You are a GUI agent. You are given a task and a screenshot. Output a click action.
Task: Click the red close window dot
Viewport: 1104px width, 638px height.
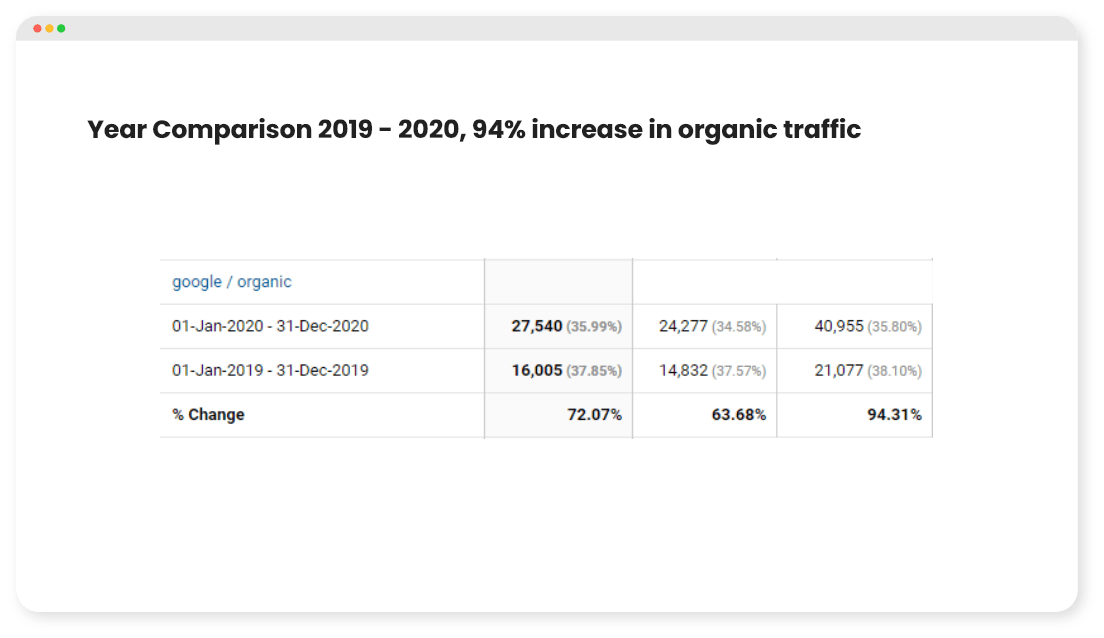click(37, 28)
